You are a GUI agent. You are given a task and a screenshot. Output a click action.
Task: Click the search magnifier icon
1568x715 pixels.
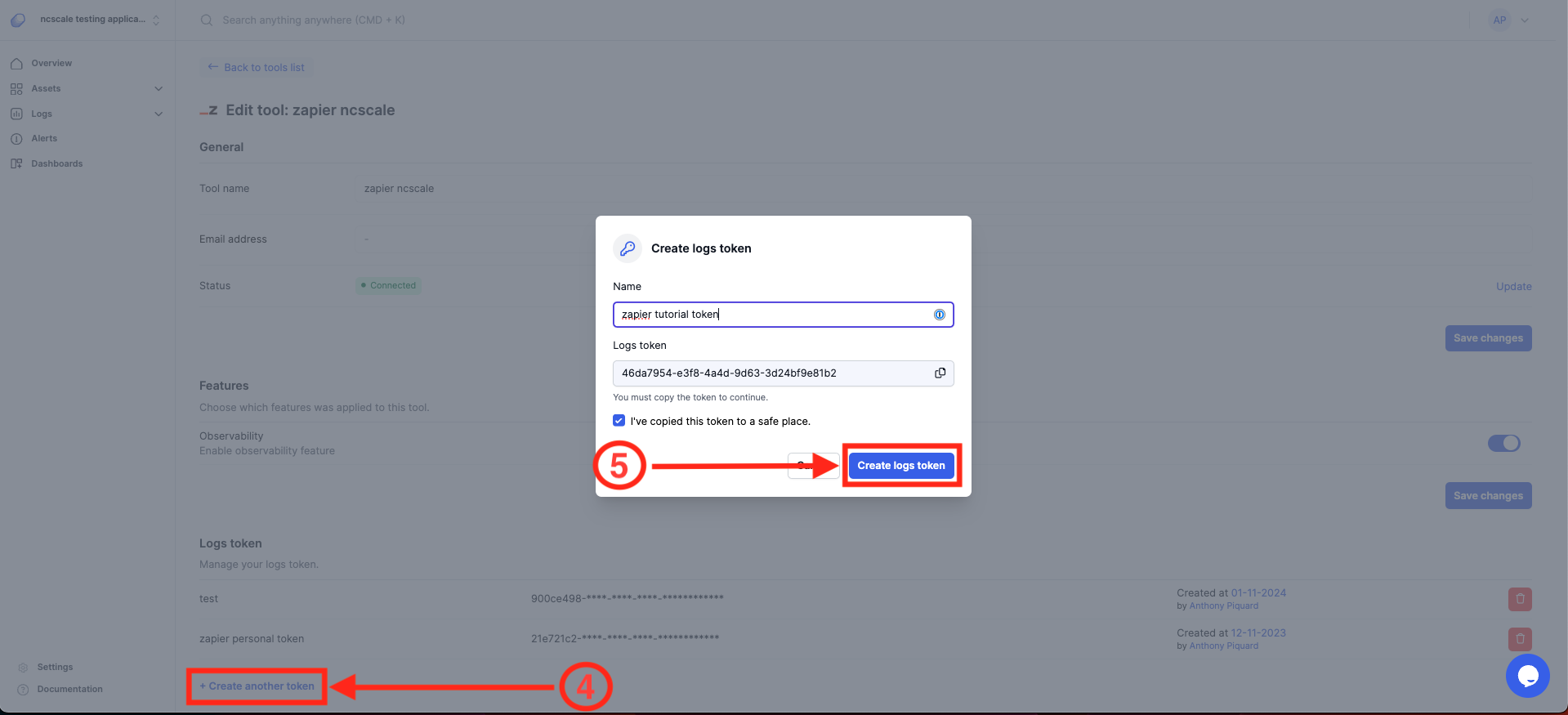207,20
